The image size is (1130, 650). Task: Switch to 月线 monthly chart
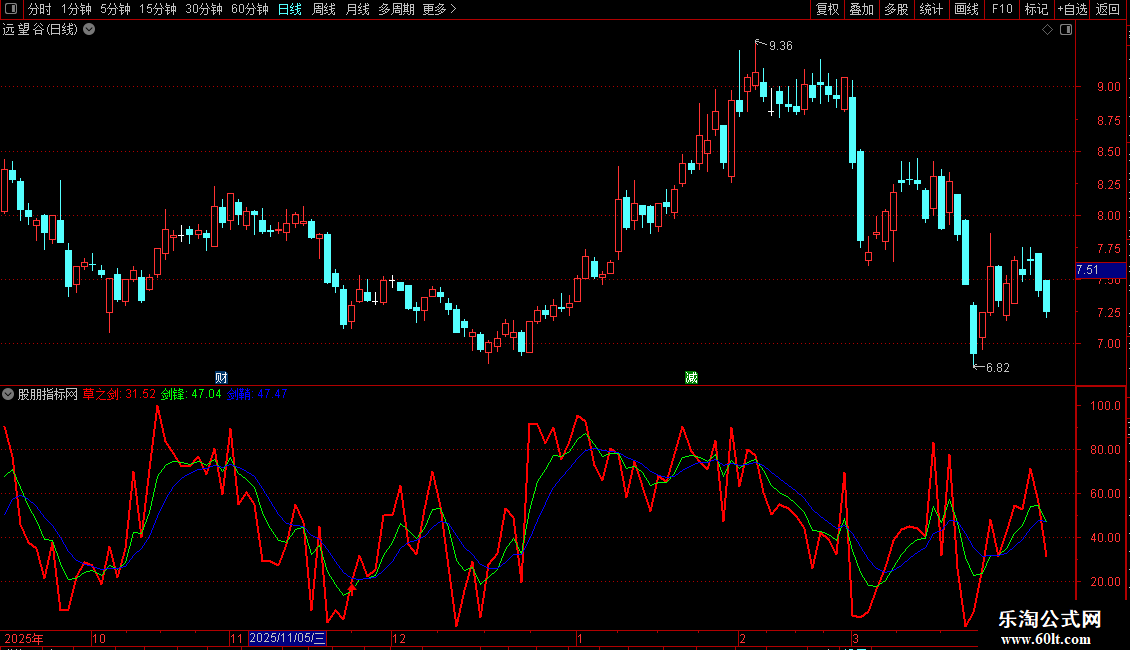pyautogui.click(x=357, y=9)
